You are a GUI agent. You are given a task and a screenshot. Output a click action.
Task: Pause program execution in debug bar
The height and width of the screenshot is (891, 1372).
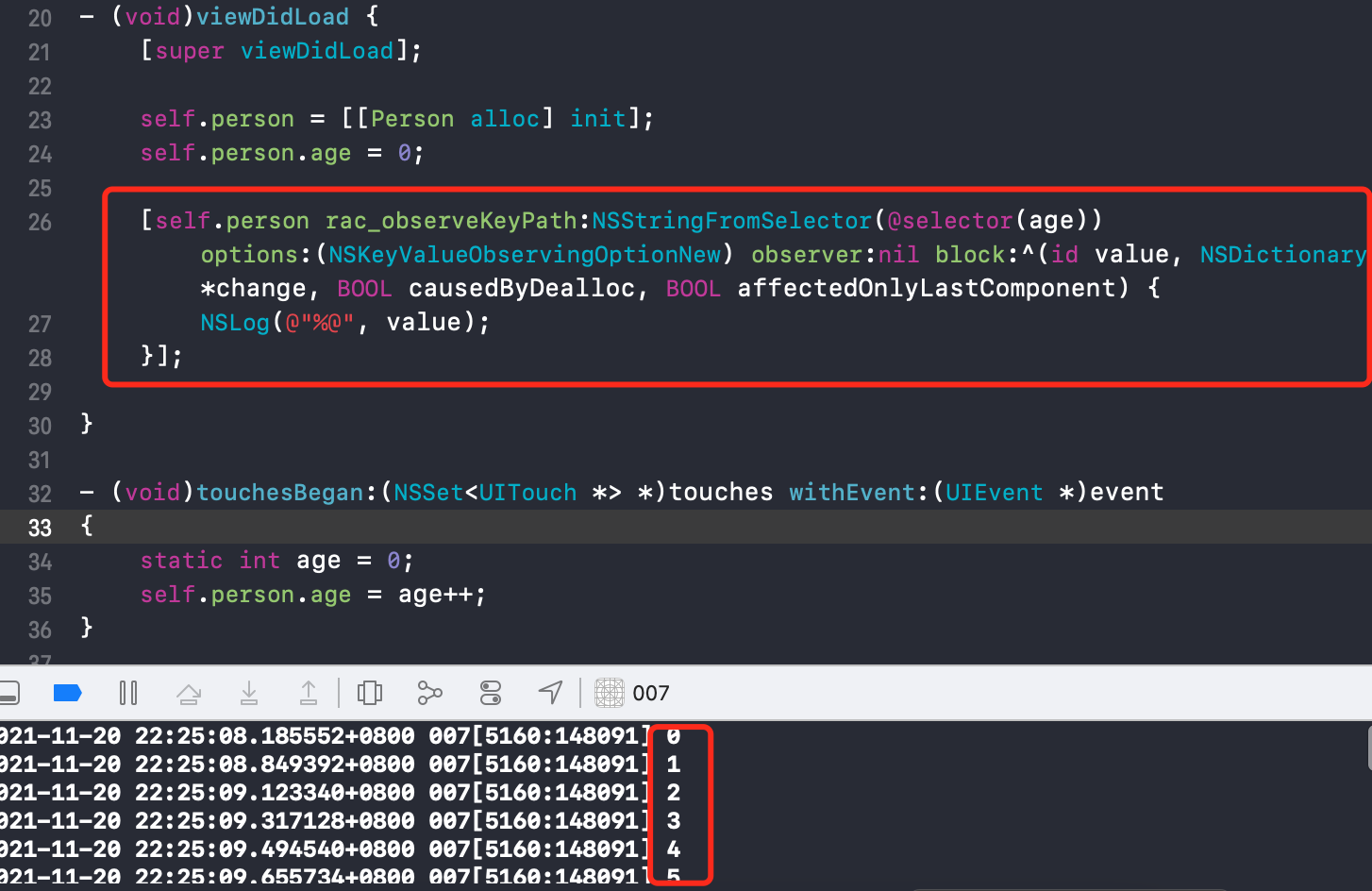128,694
